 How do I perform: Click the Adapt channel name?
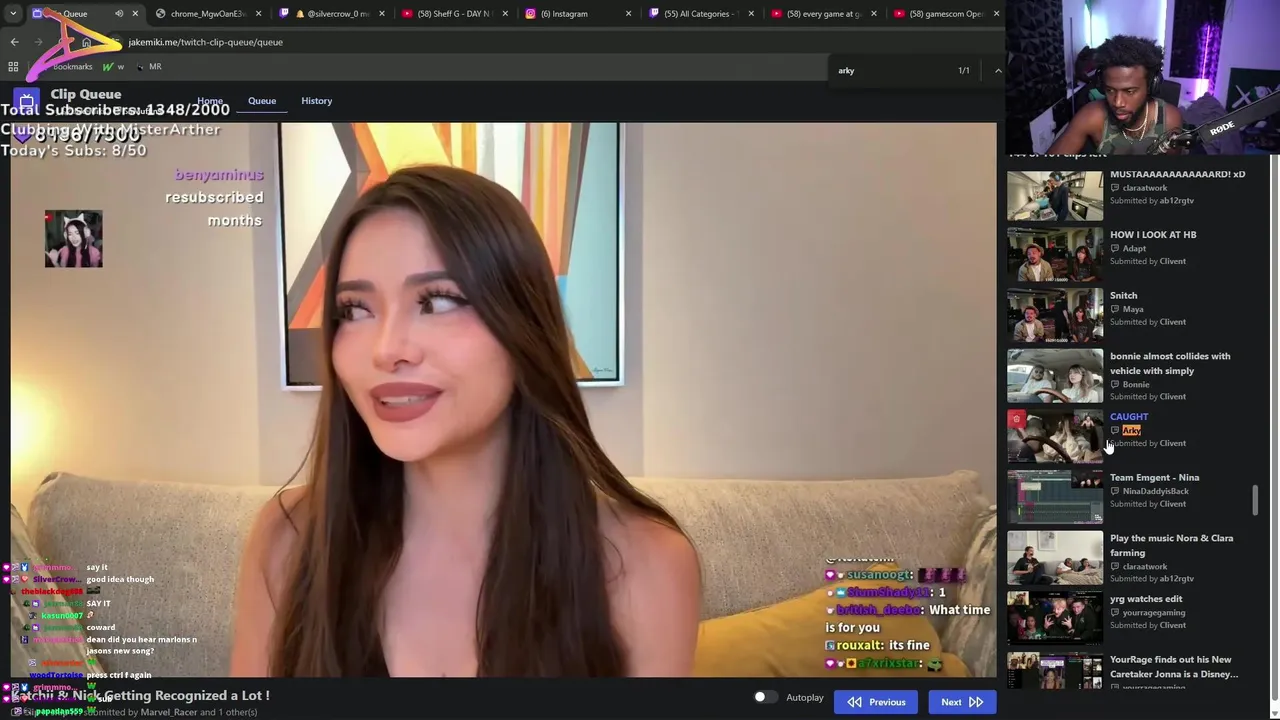click(x=1134, y=249)
